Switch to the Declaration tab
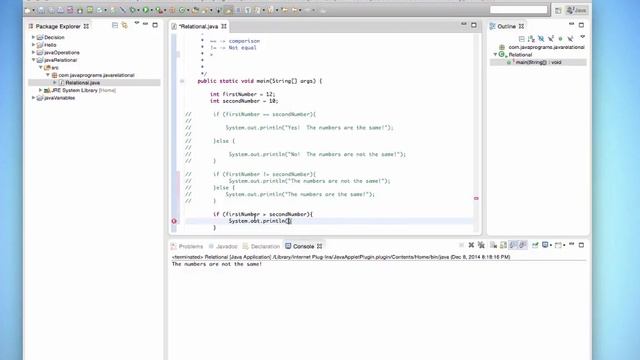Viewport: 640px width, 360px height. (x=261, y=246)
